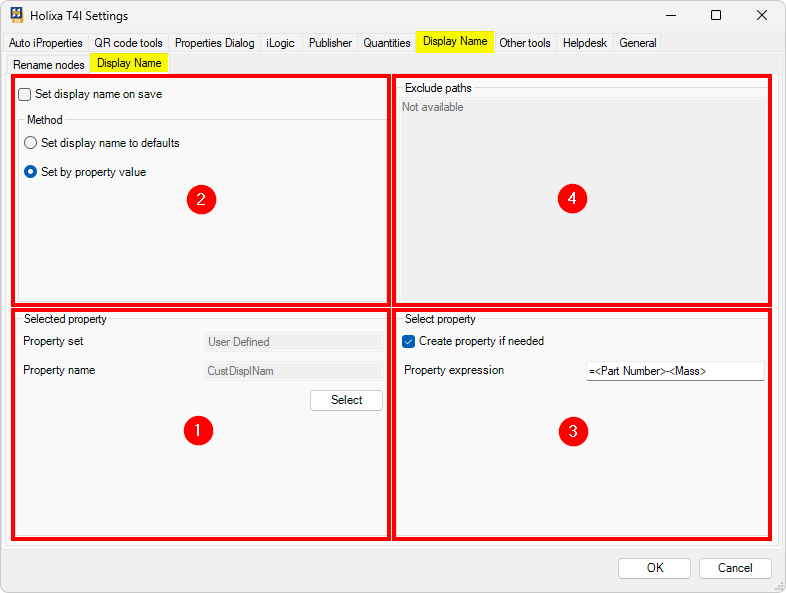Click the Exclude paths group heading
The width and height of the screenshot is (786, 593).
(438, 88)
